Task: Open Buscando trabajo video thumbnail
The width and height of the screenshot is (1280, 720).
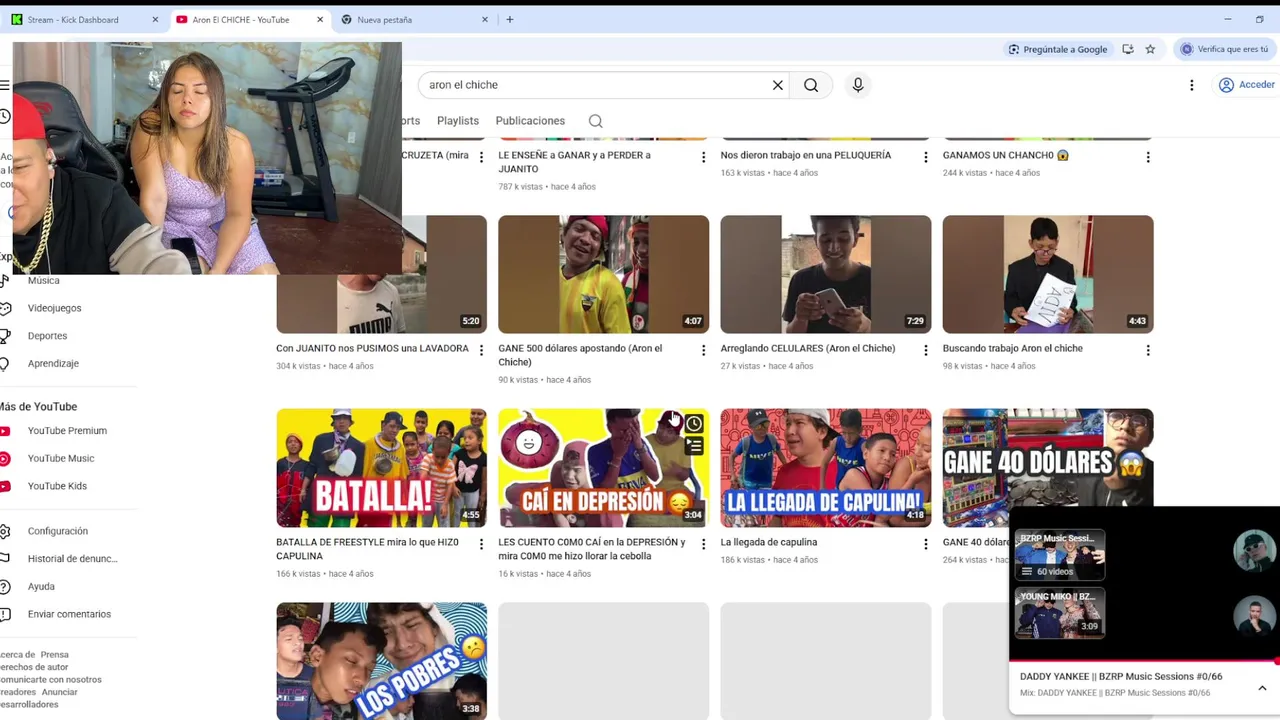Action: click(1047, 274)
